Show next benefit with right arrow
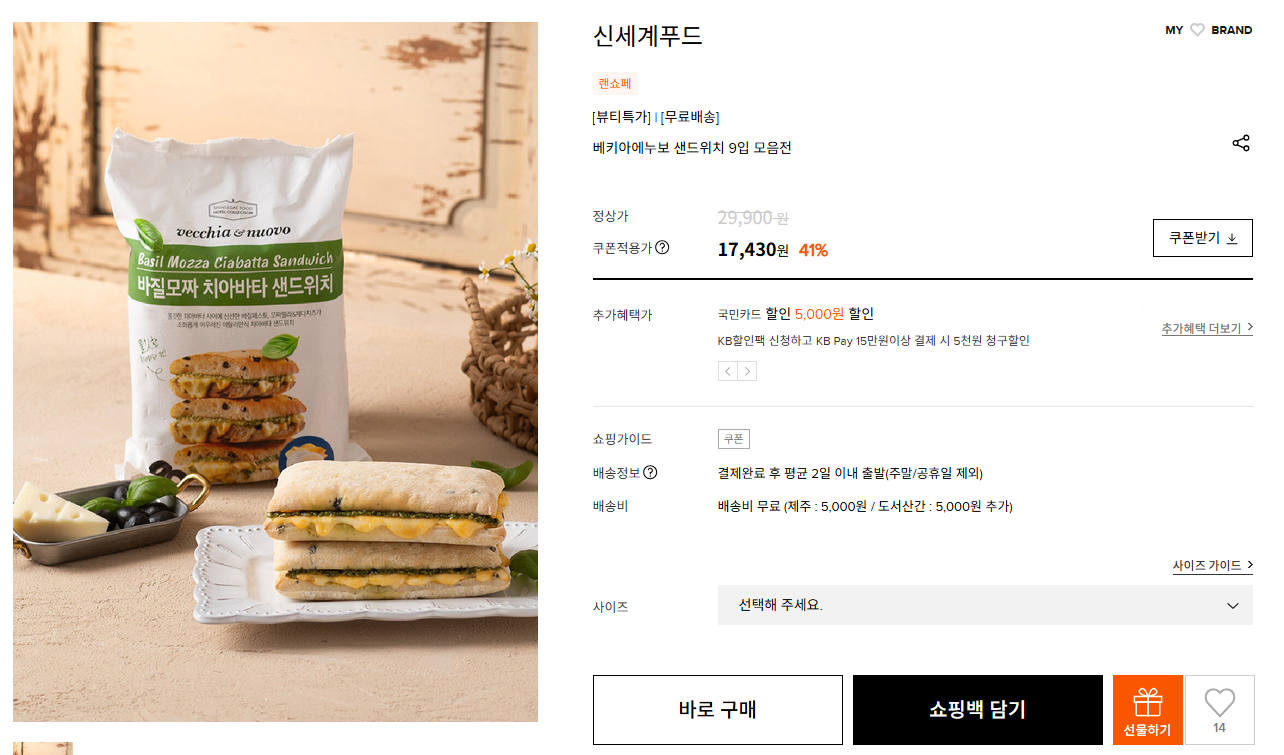Image resolution: width=1284 pixels, height=755 pixels. pos(747,371)
